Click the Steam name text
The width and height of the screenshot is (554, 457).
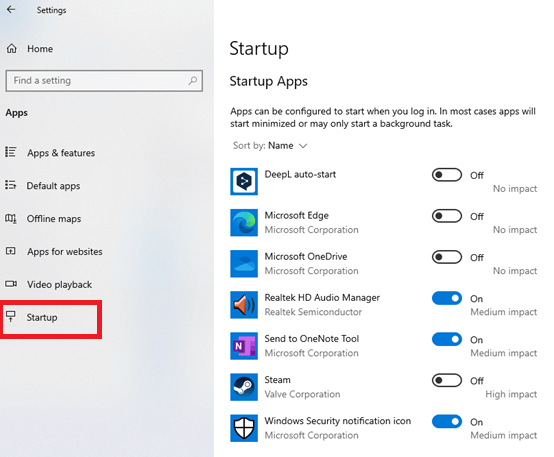tap(277, 380)
